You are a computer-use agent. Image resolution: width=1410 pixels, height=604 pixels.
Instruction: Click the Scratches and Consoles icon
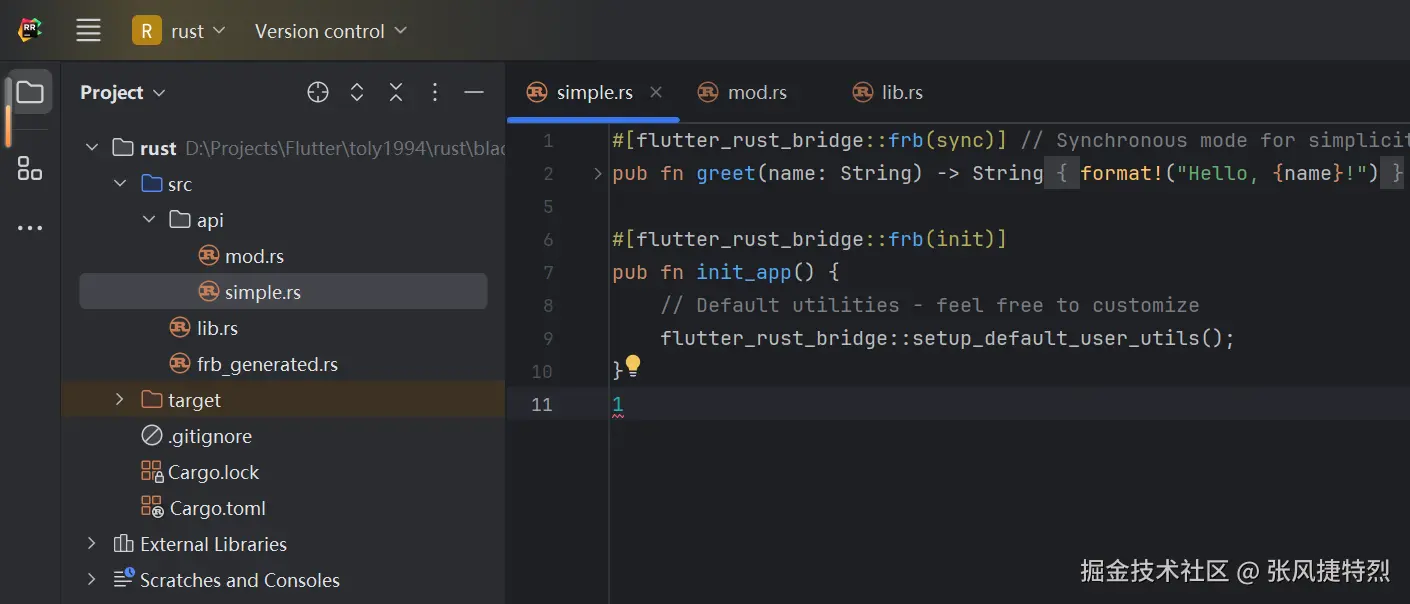coord(124,580)
